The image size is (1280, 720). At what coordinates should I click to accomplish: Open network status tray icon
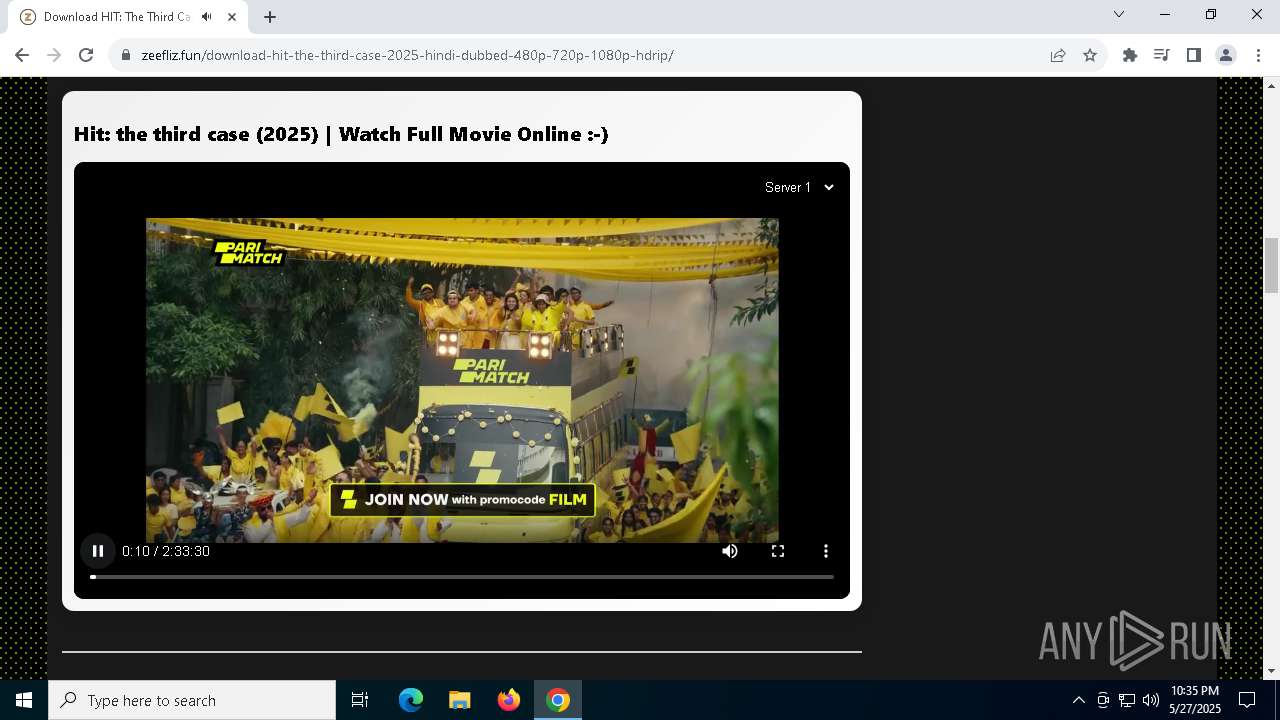(x=1127, y=700)
